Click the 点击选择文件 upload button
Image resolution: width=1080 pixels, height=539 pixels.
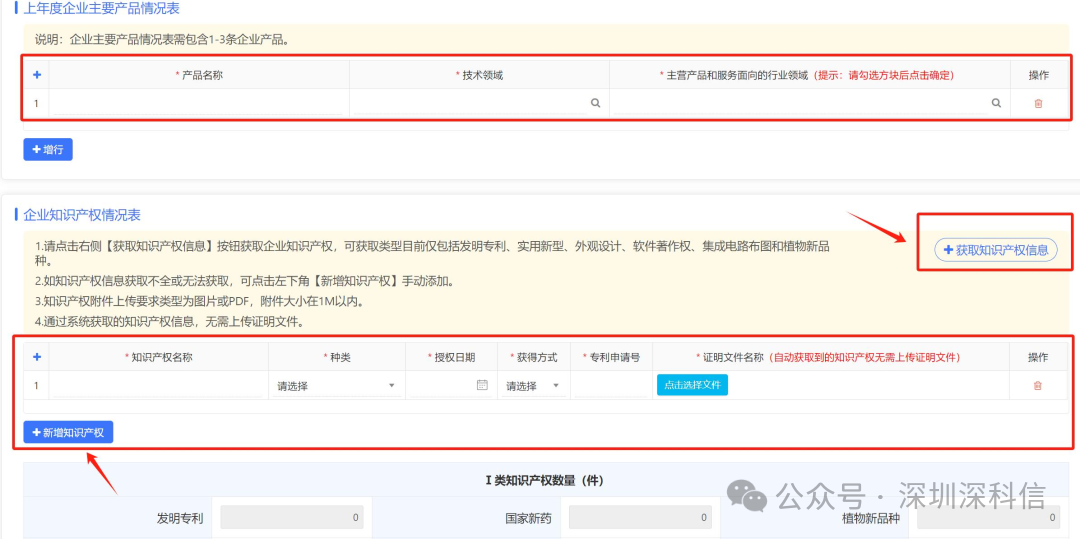coord(692,385)
